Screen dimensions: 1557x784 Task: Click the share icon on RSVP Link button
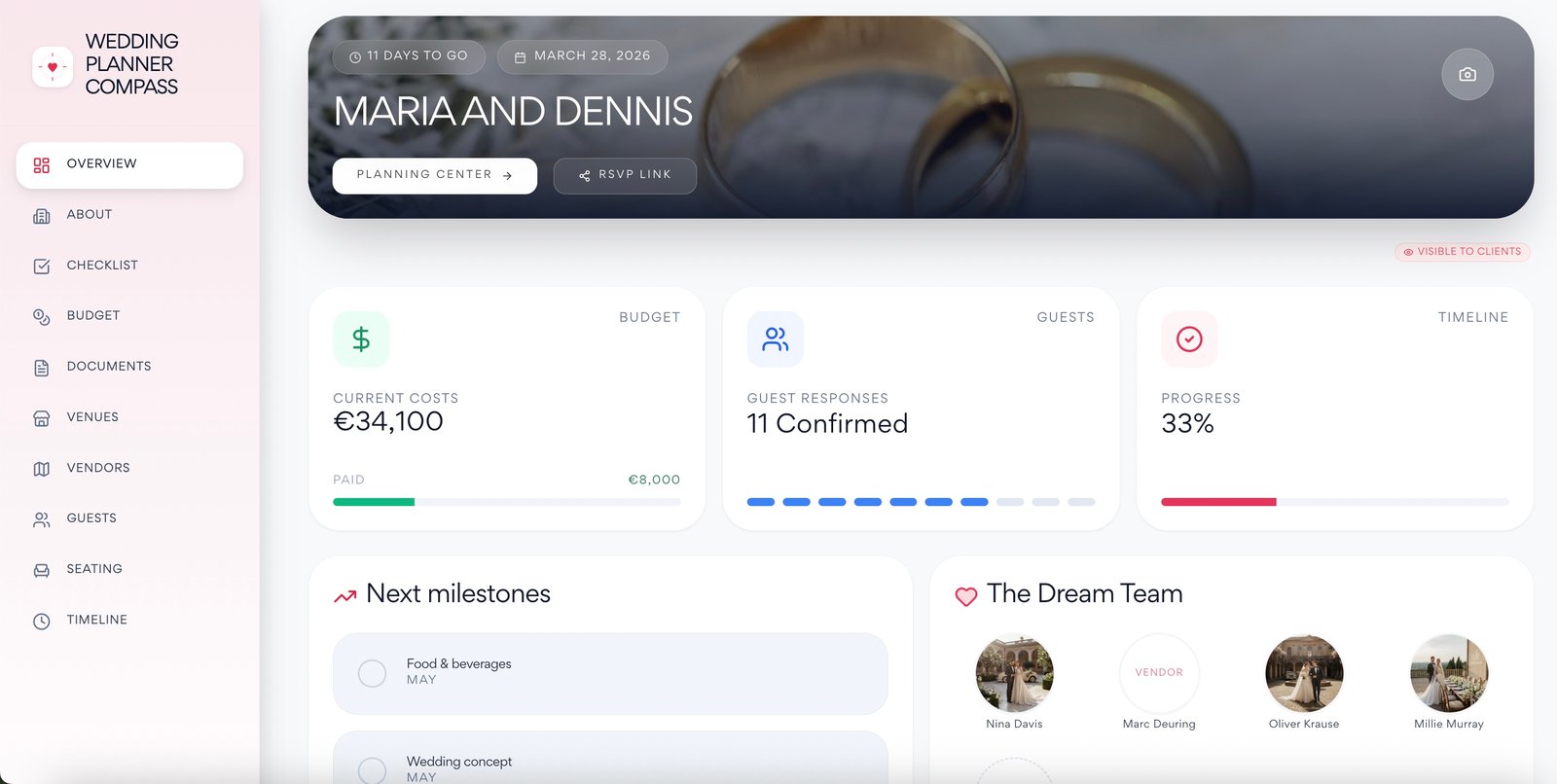tap(585, 176)
